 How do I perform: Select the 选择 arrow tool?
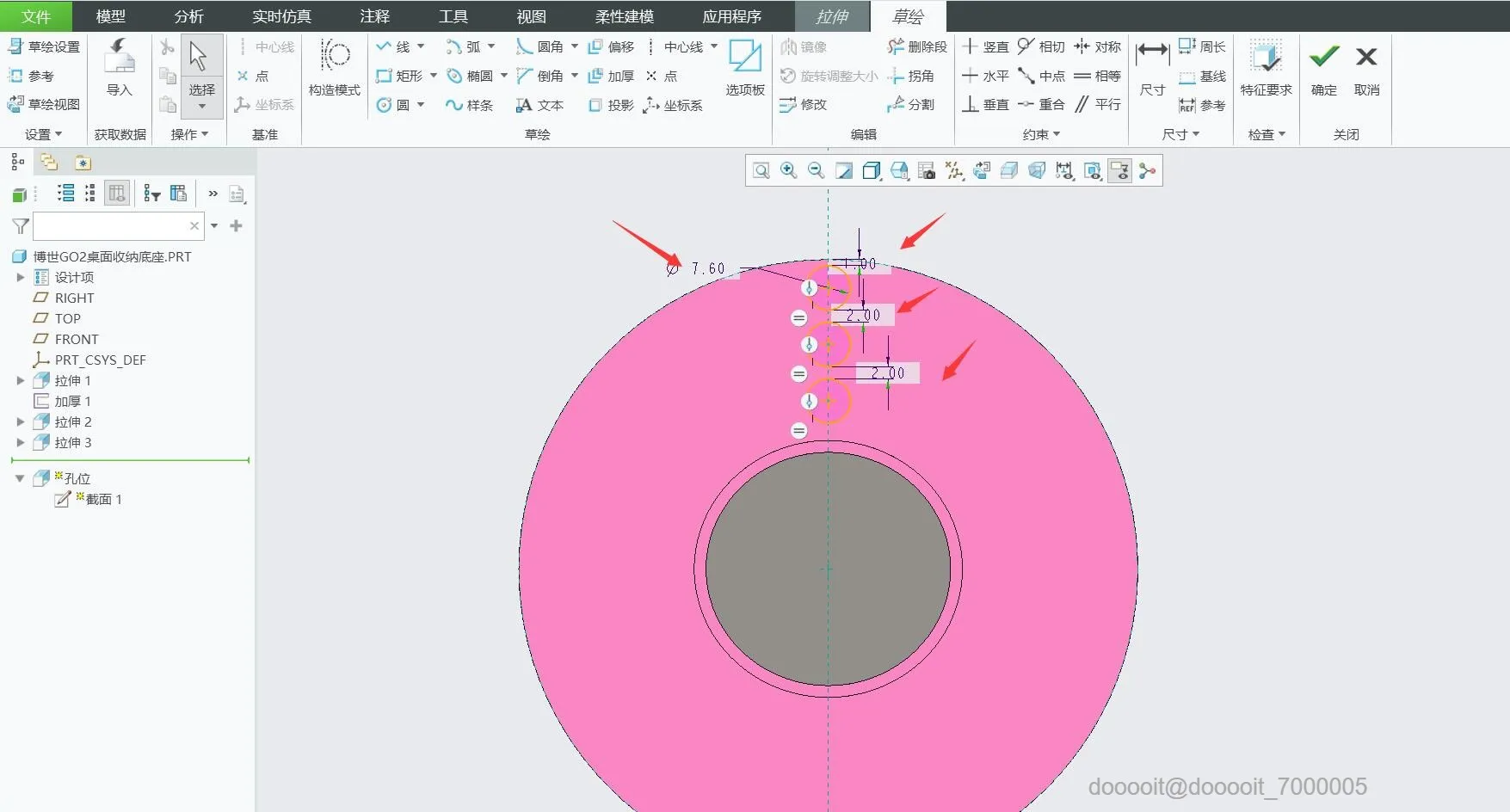click(x=202, y=75)
